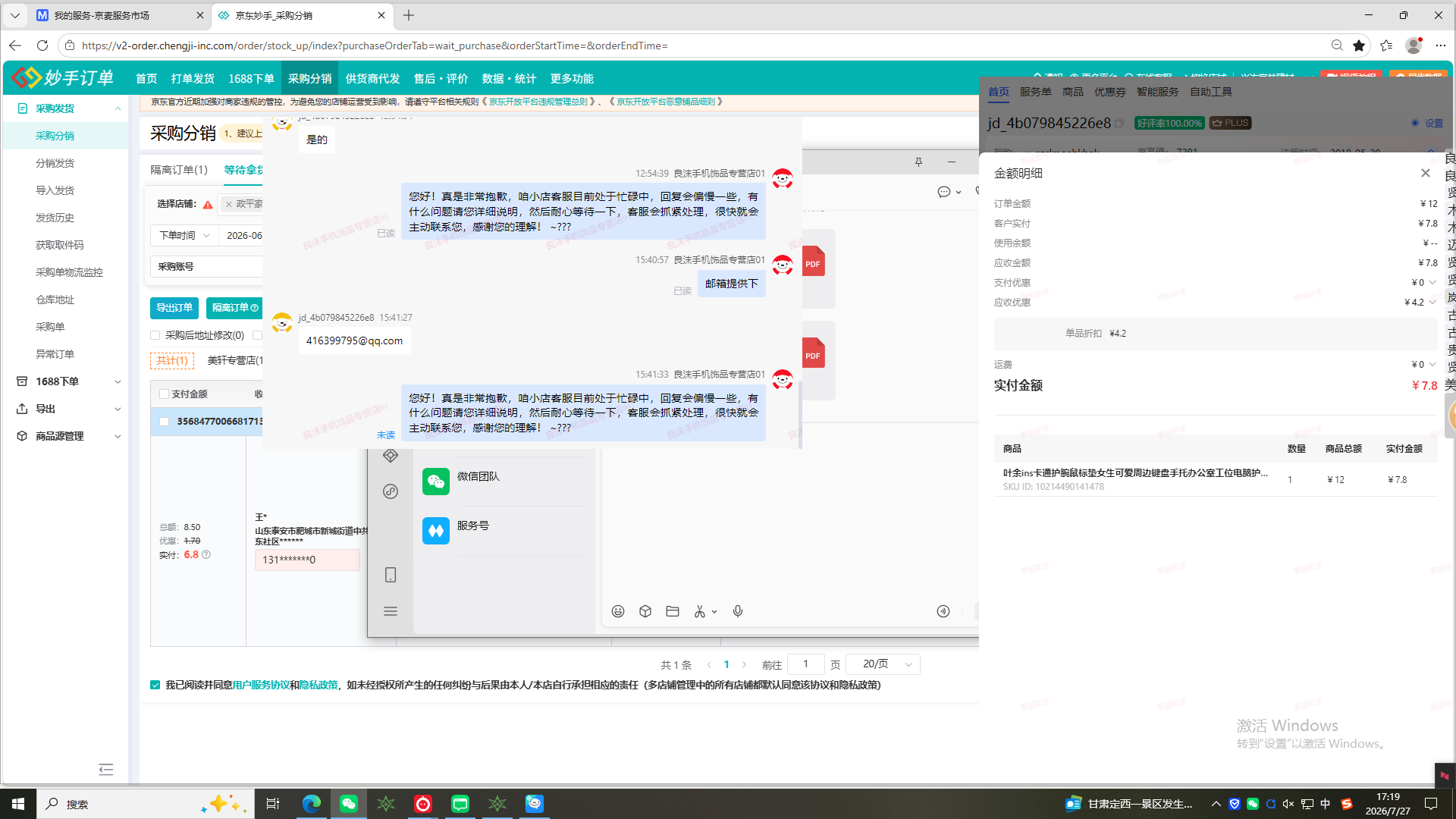Open the 隐私政策 link
The height and width of the screenshot is (819, 1456).
point(318,686)
